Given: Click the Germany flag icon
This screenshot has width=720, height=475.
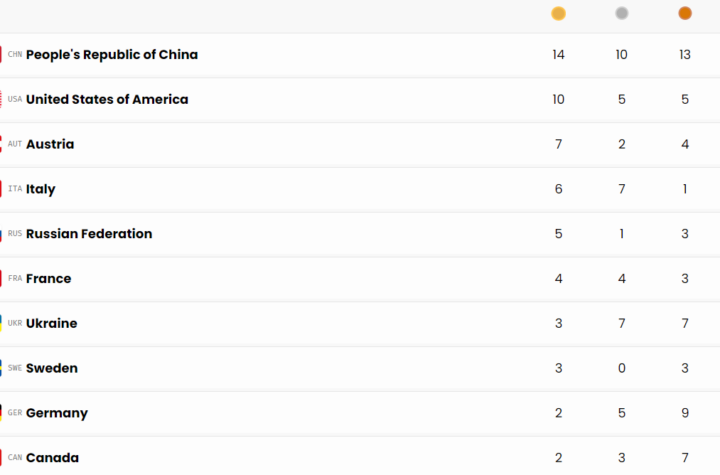Looking at the screenshot, I should (x=2, y=413).
